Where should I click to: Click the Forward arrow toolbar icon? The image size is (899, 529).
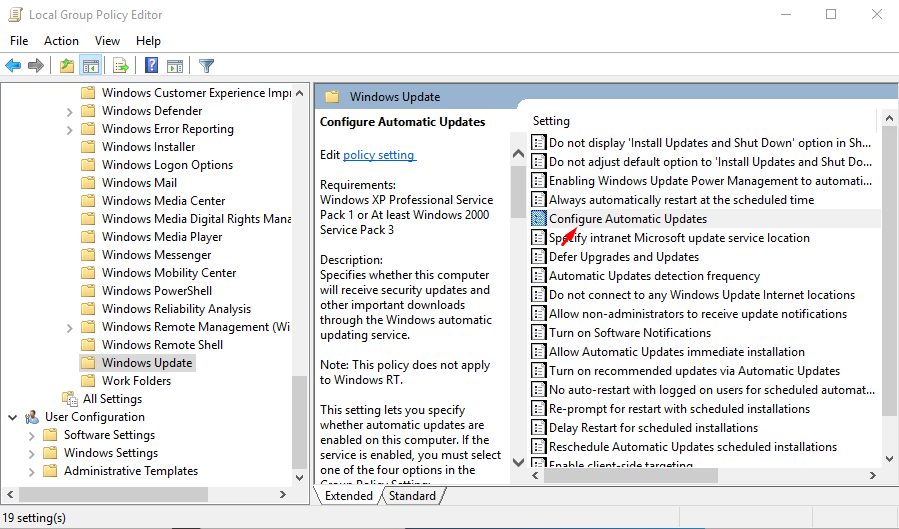36,65
